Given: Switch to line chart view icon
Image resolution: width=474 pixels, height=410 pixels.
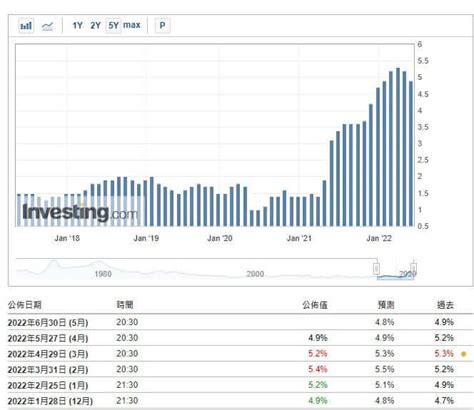Looking at the screenshot, I should [x=47, y=26].
